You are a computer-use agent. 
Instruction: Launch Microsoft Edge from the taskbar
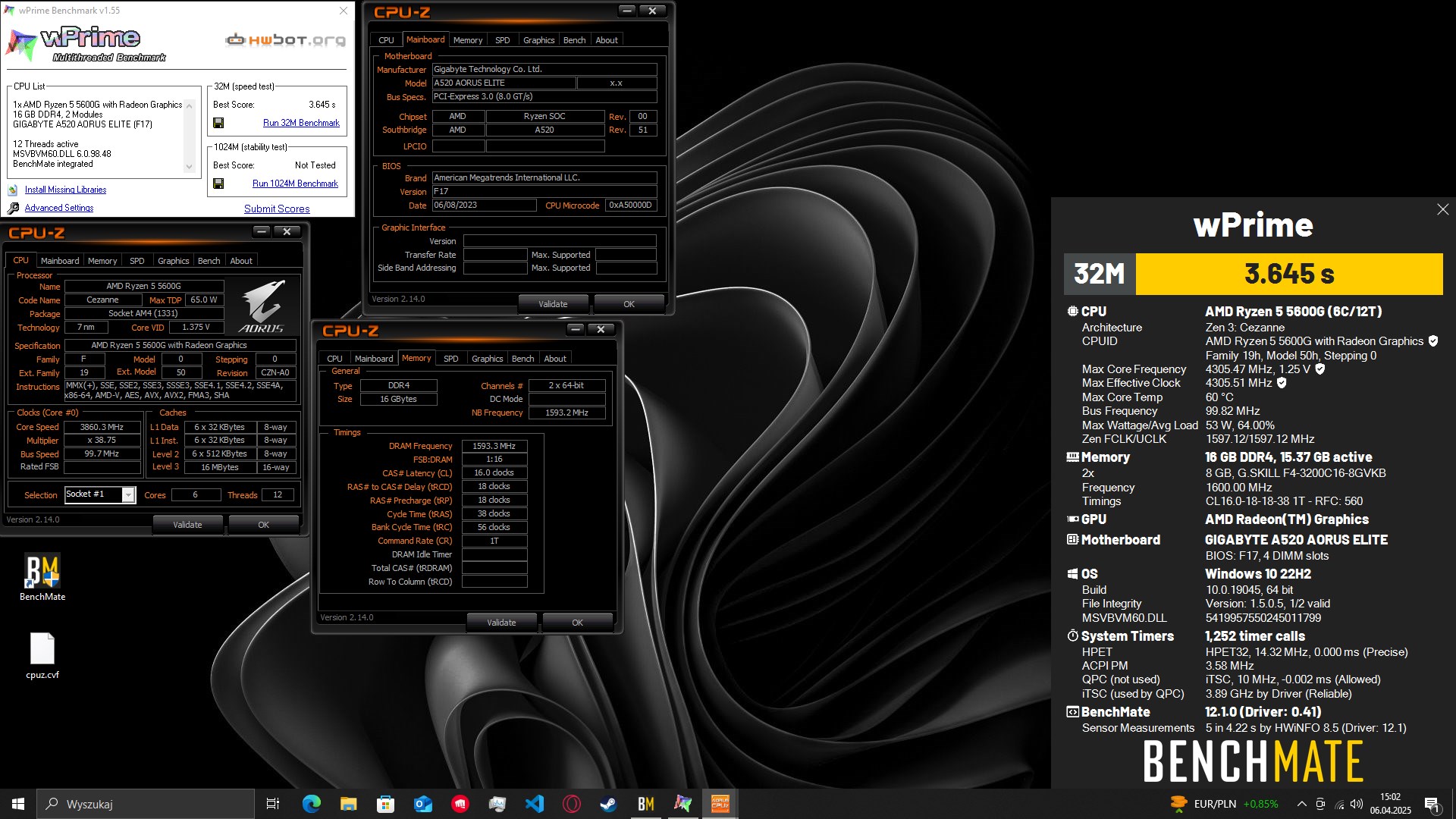tap(311, 804)
